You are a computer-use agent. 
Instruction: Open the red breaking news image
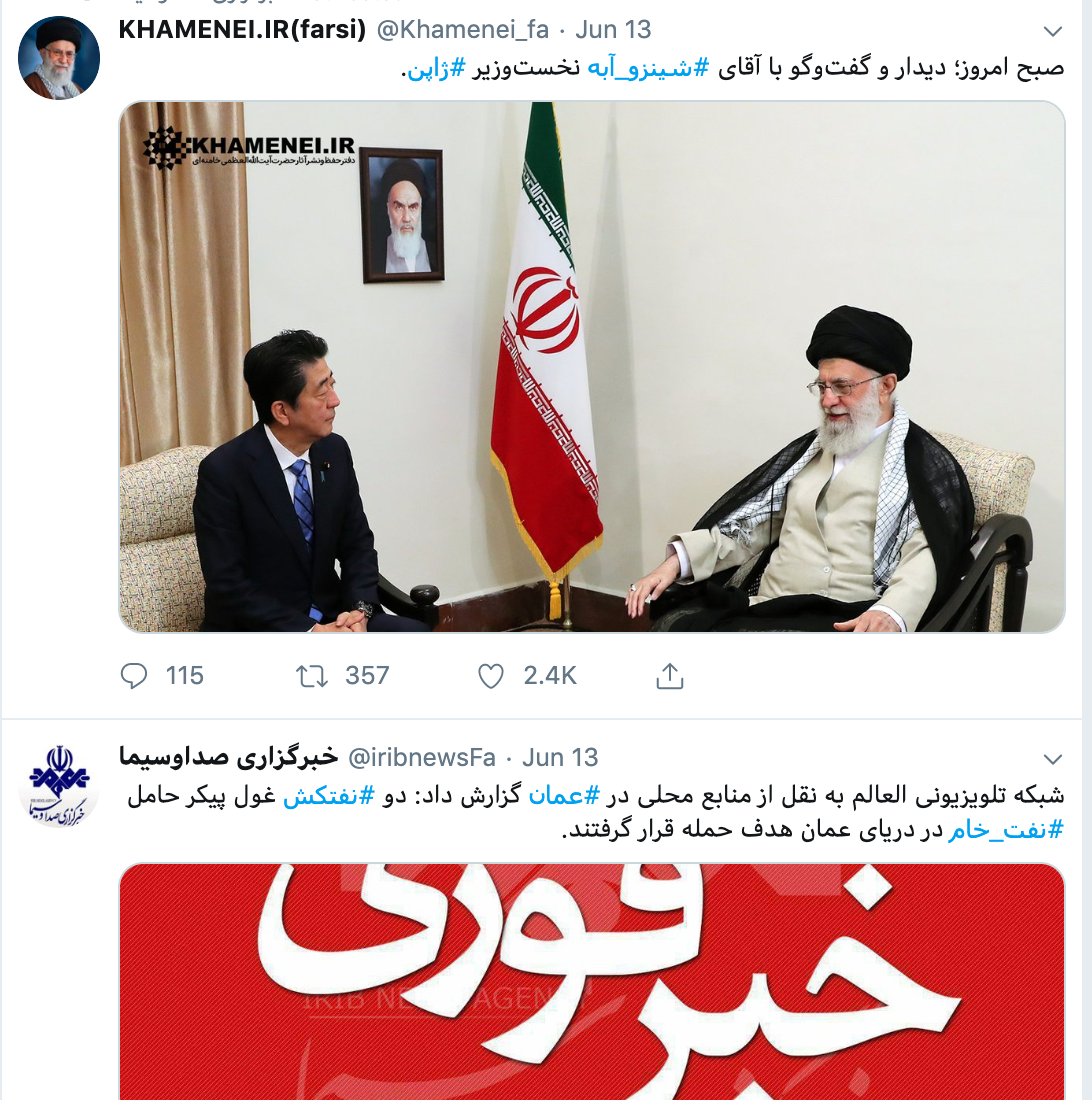[x=592, y=982]
